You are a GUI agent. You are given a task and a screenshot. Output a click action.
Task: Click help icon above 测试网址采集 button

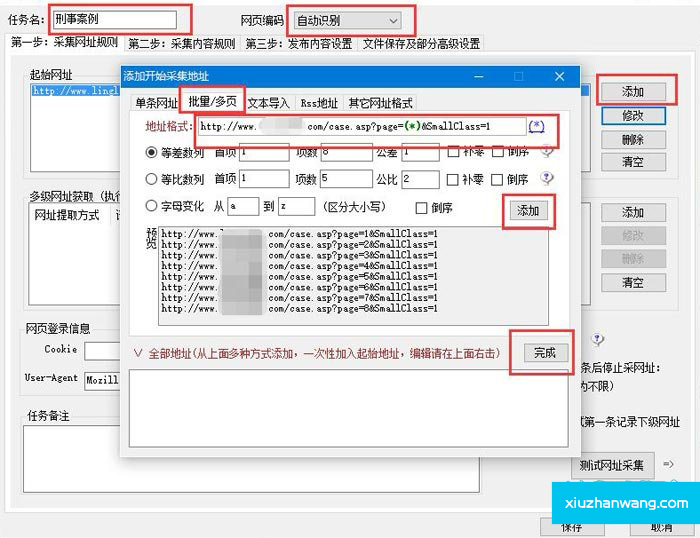click(597, 339)
